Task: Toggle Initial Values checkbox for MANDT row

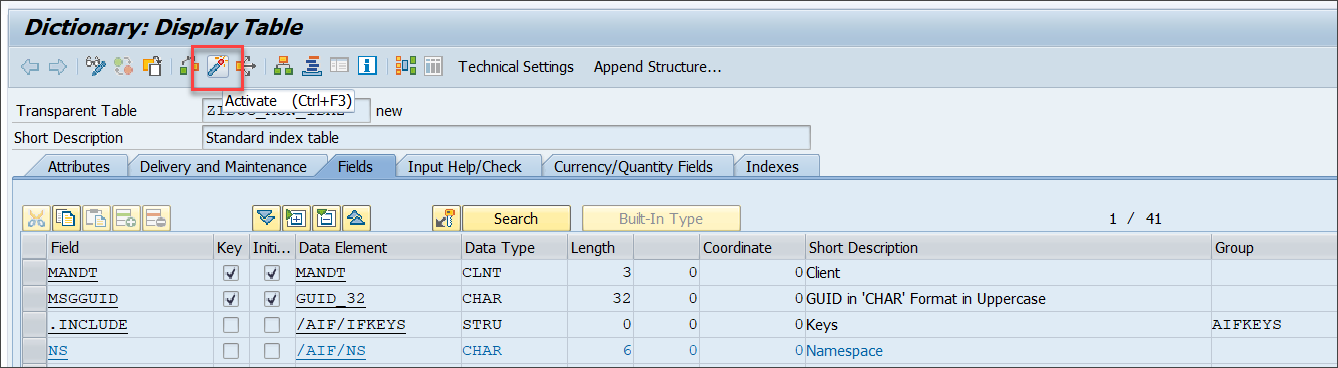Action: click(x=271, y=273)
